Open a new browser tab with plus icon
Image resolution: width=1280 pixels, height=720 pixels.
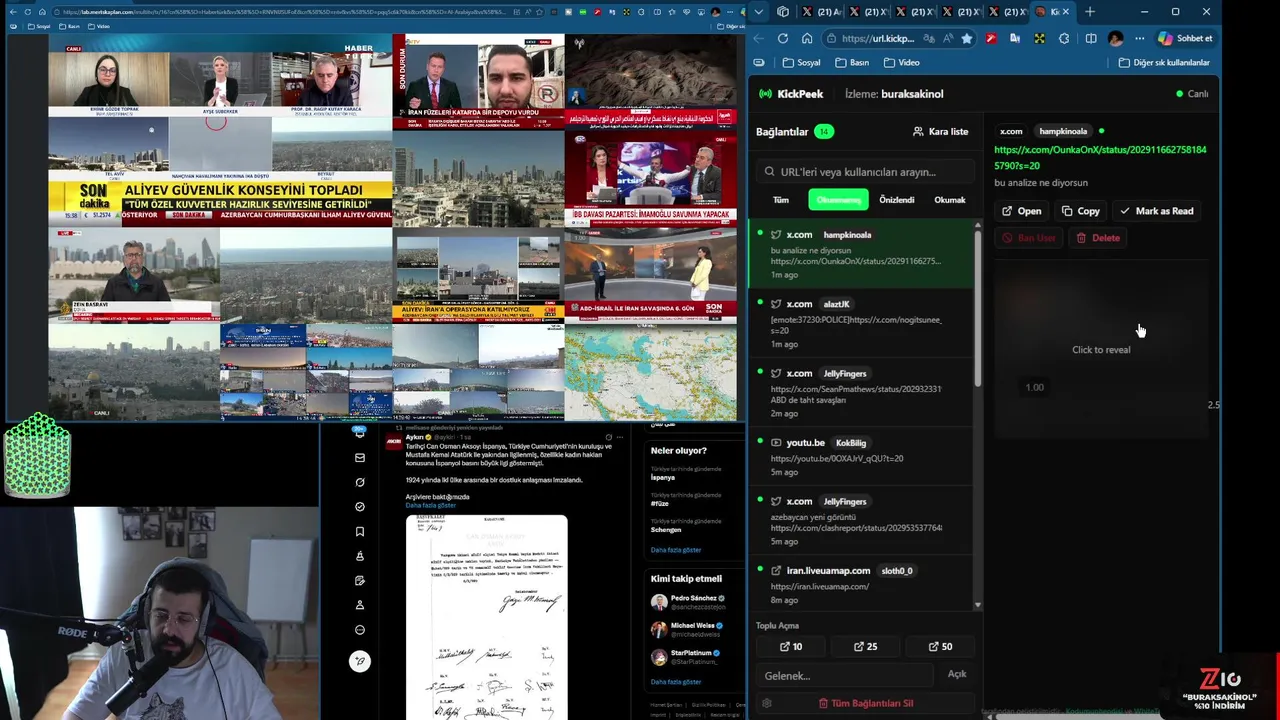click(x=1090, y=12)
